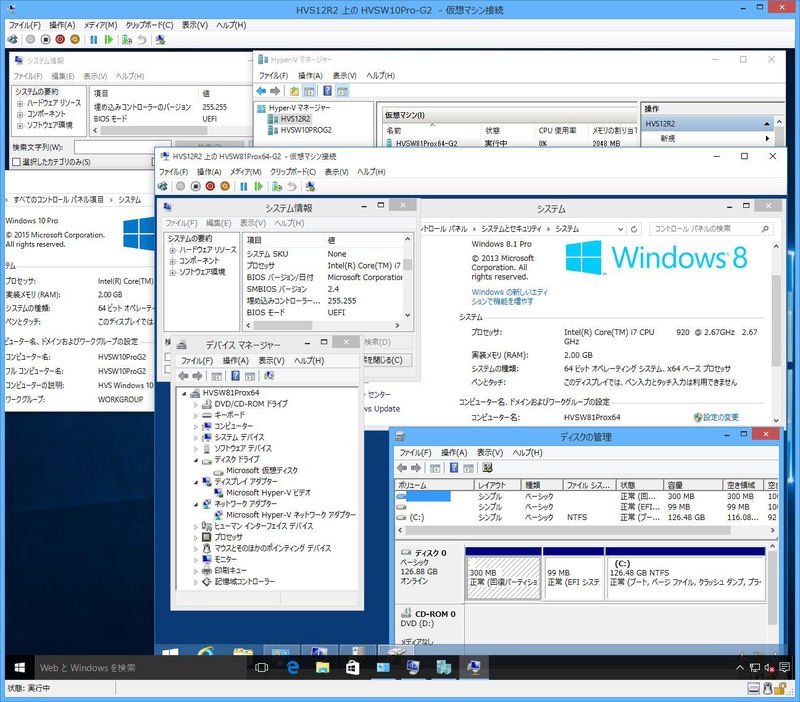This screenshot has width=800, height=702.
Task: Select HVSW10PROG2 in Hyper-V Manager tree
Action: [306, 130]
